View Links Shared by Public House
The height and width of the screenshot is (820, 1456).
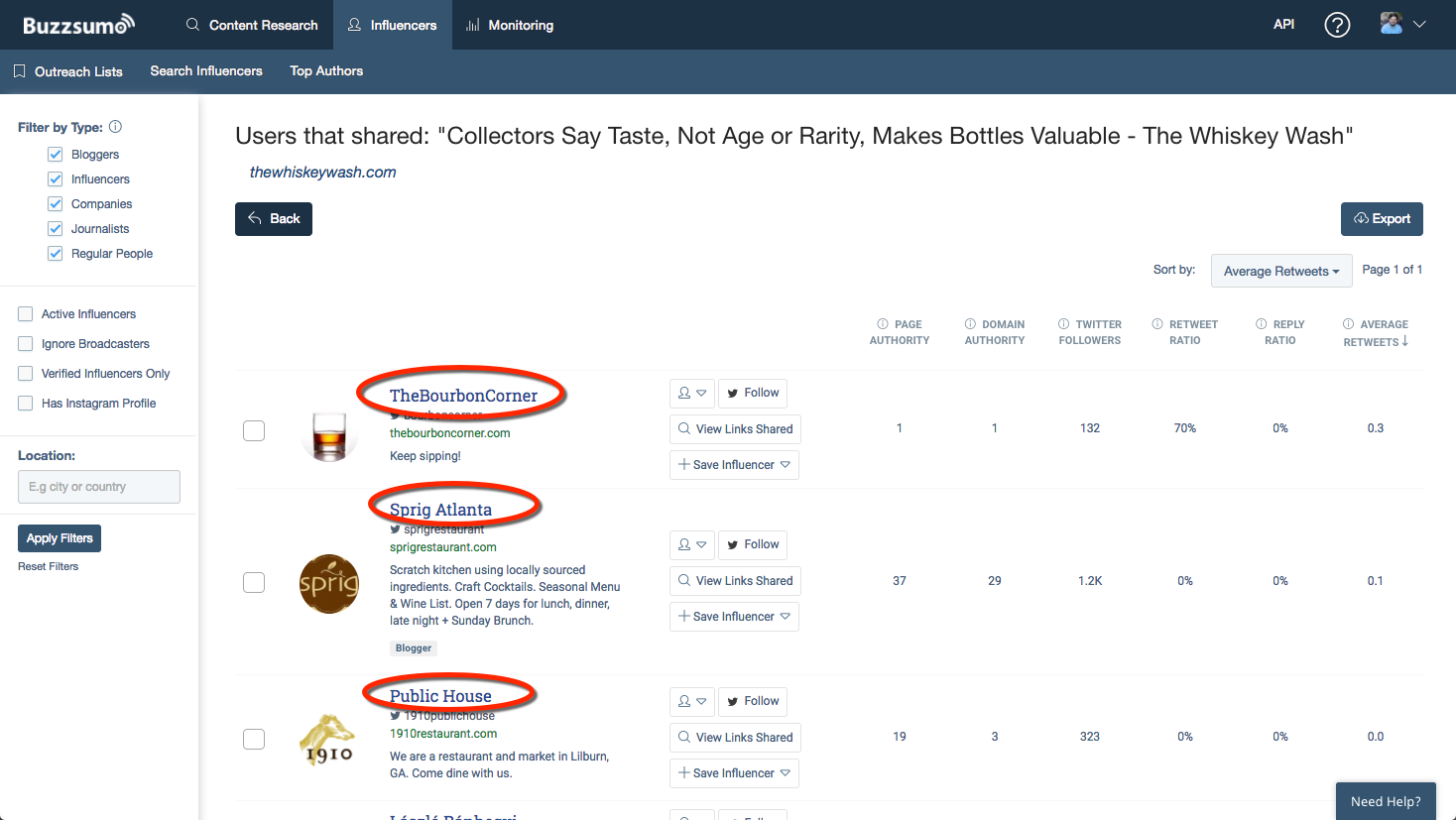(735, 738)
